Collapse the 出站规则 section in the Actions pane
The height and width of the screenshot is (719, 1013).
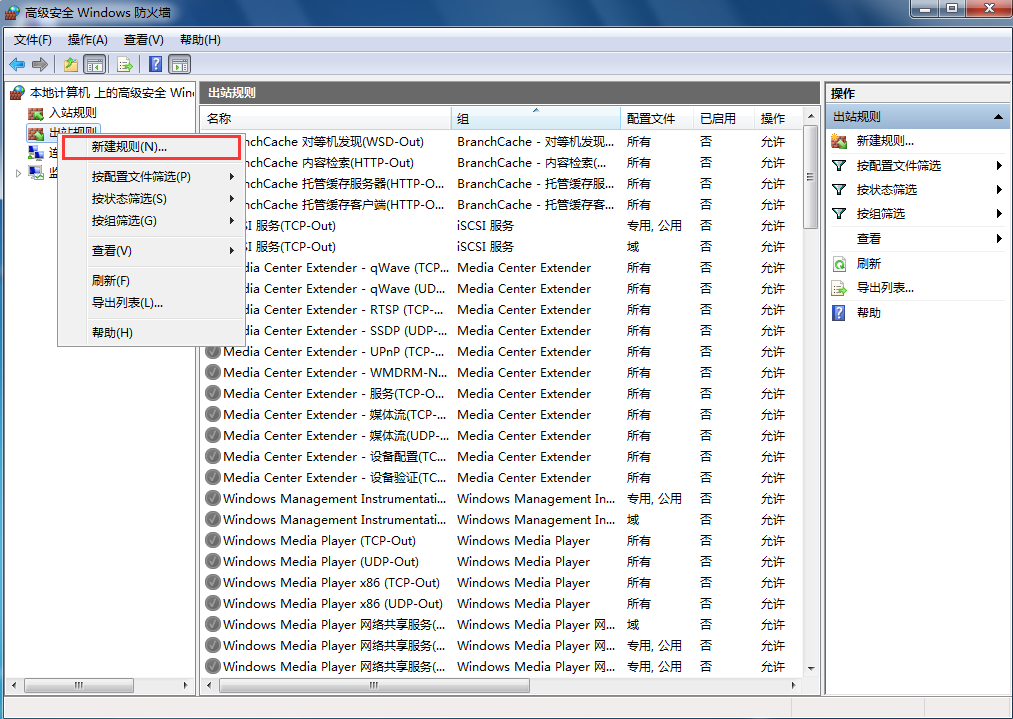point(999,117)
